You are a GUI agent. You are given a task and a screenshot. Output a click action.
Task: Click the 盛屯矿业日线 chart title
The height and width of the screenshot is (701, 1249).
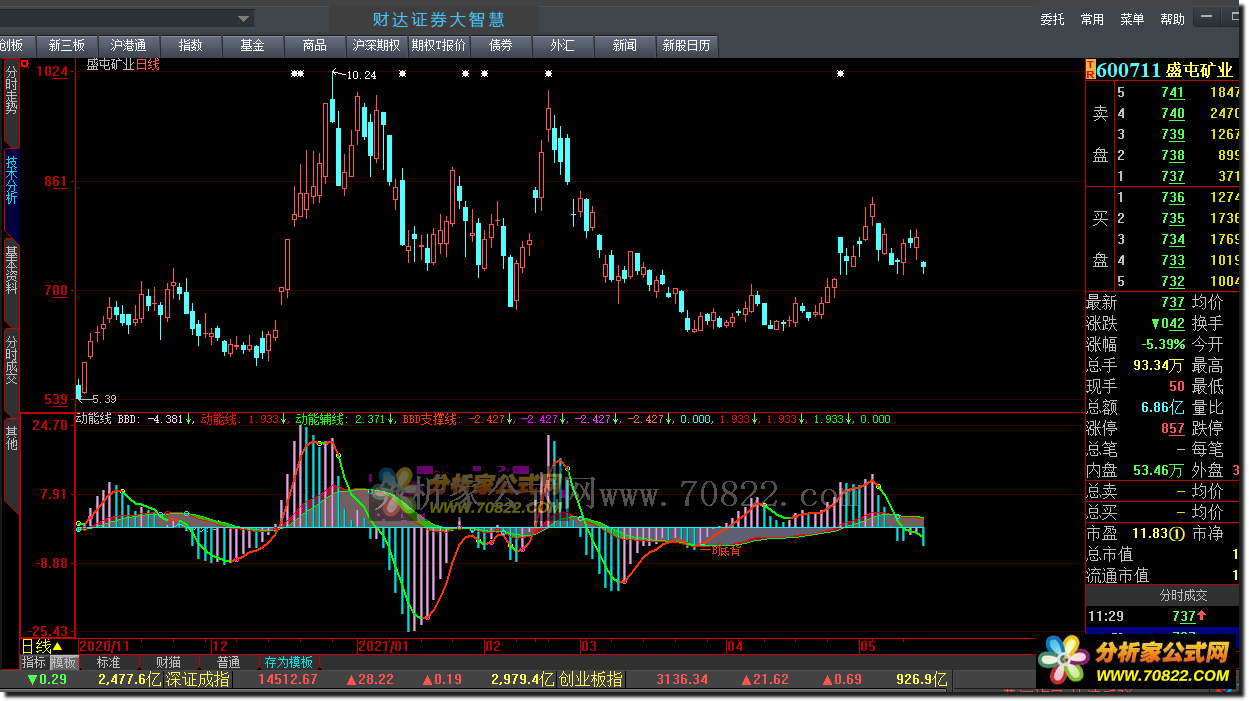123,64
